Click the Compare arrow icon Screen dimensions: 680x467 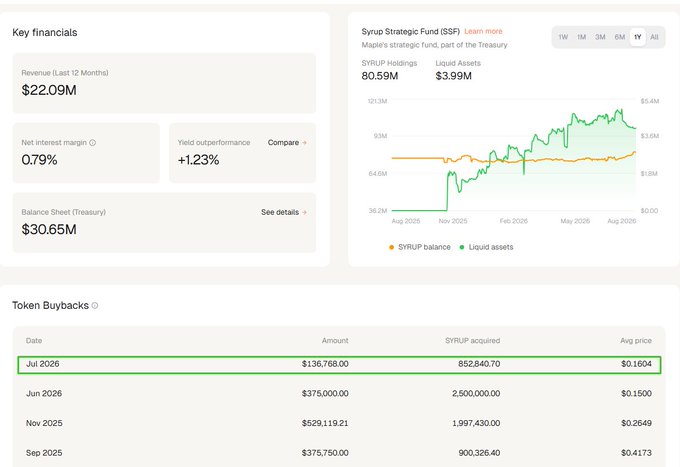click(x=304, y=143)
